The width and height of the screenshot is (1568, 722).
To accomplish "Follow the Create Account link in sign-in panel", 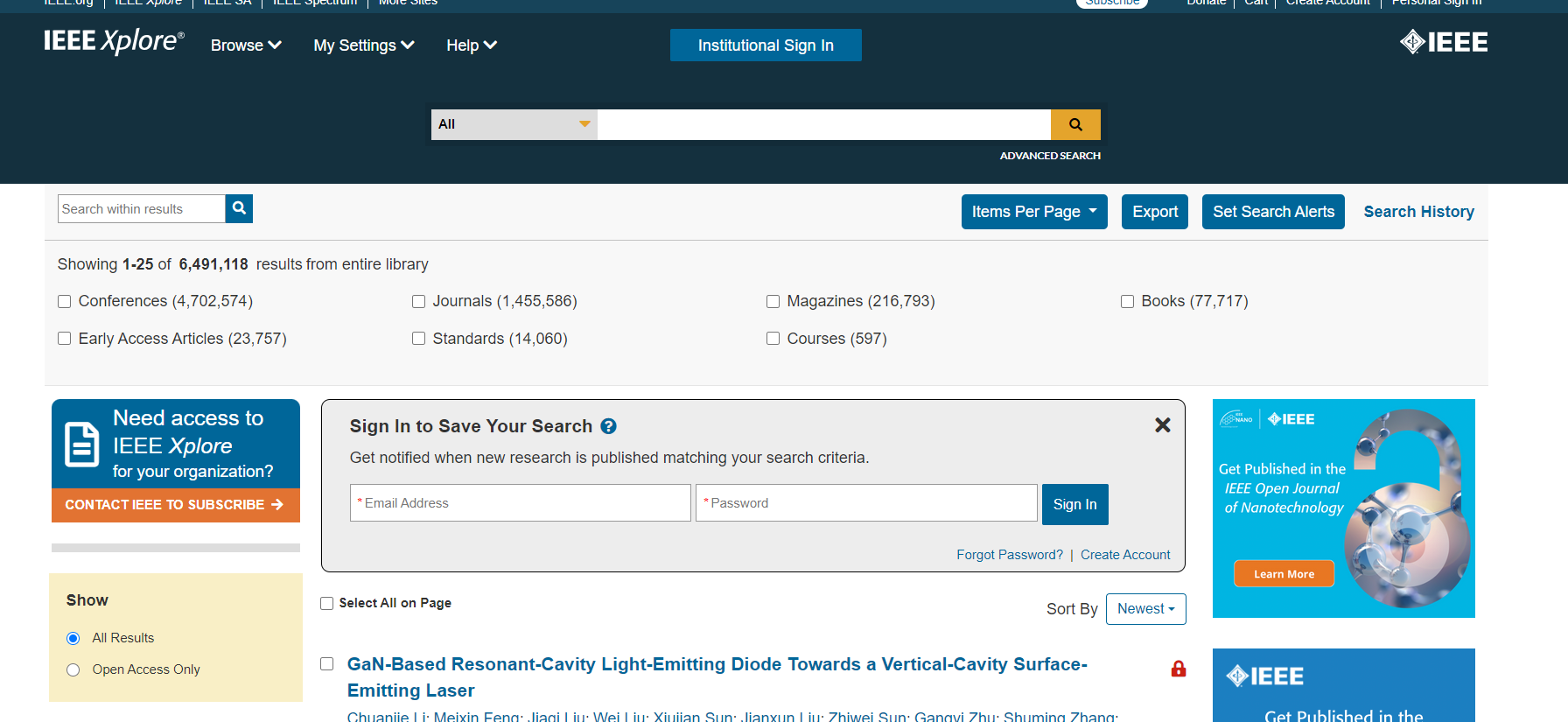I will coord(1125,555).
